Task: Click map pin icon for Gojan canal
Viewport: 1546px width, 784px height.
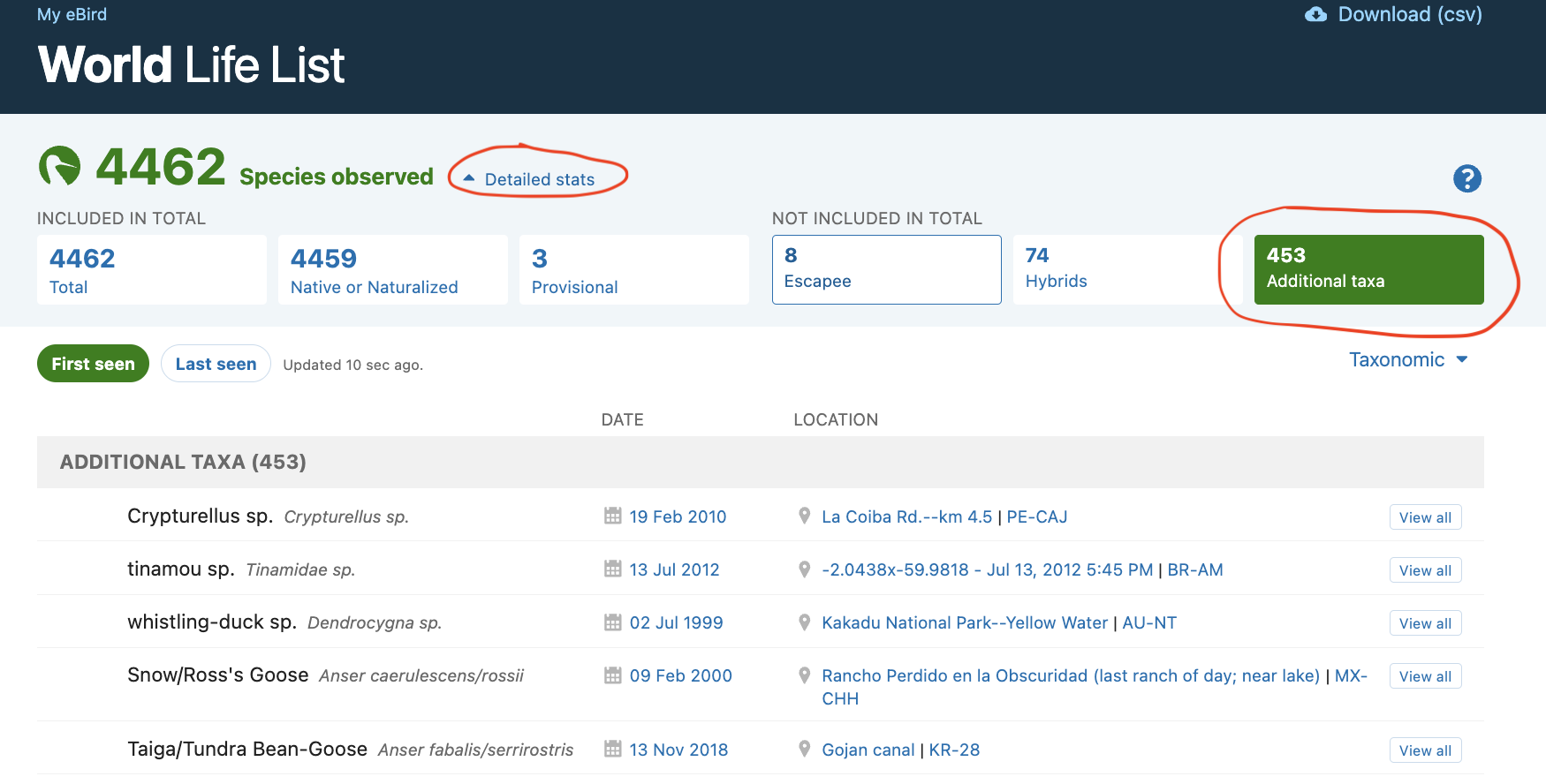Action: tap(804, 749)
